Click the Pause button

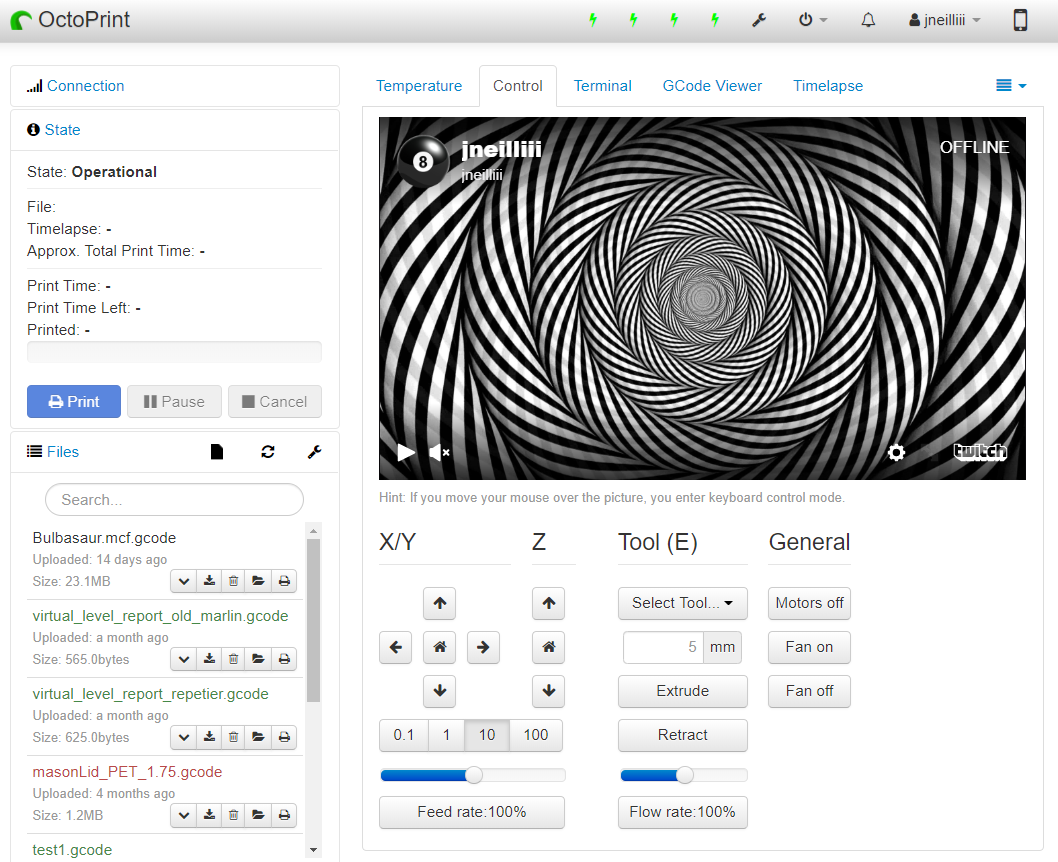point(174,401)
